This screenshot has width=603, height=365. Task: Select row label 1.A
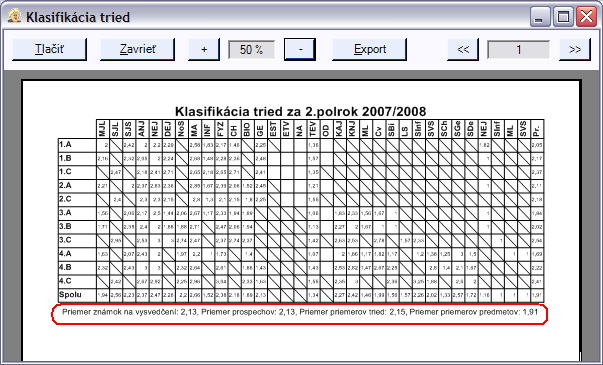click(x=77, y=145)
